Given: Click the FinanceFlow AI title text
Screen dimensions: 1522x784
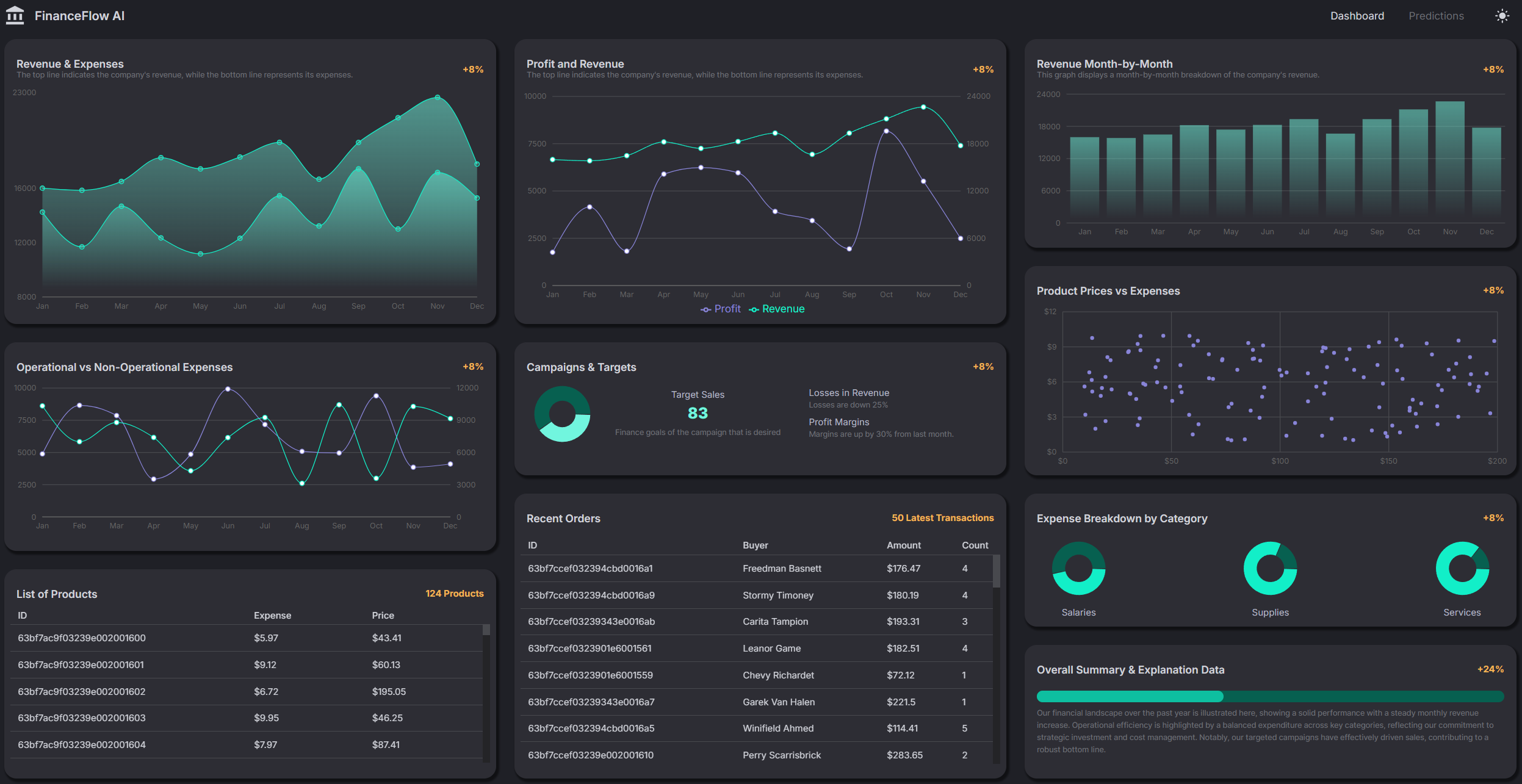Looking at the screenshot, I should pos(79,16).
